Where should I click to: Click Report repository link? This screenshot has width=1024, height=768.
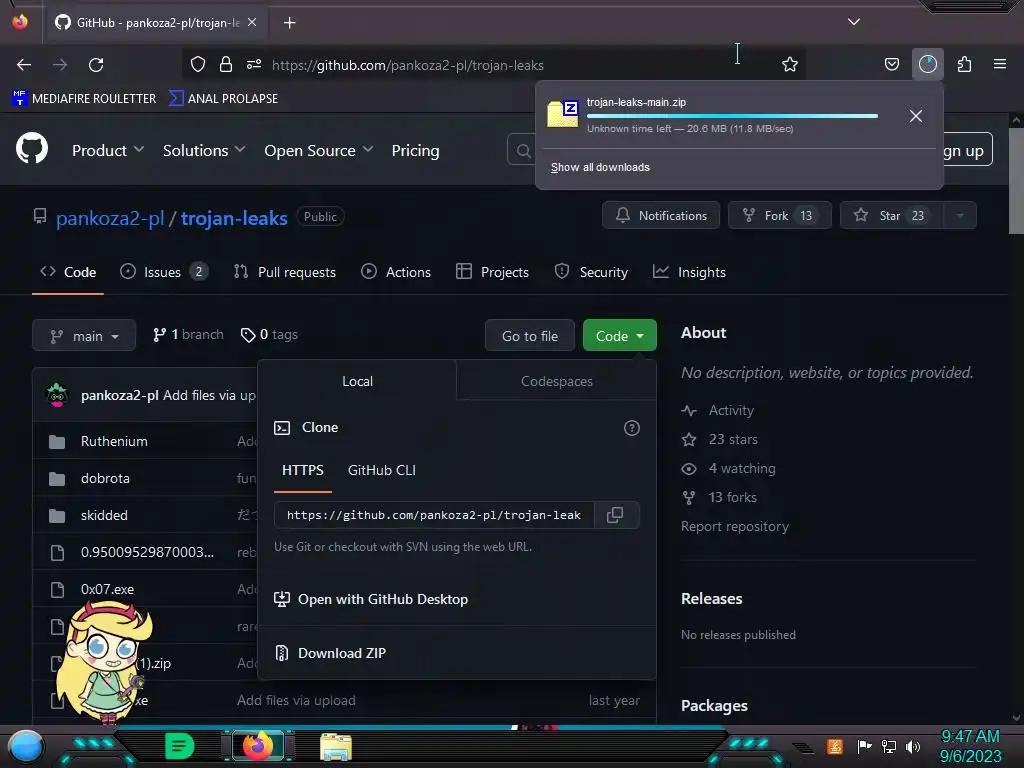click(x=735, y=526)
